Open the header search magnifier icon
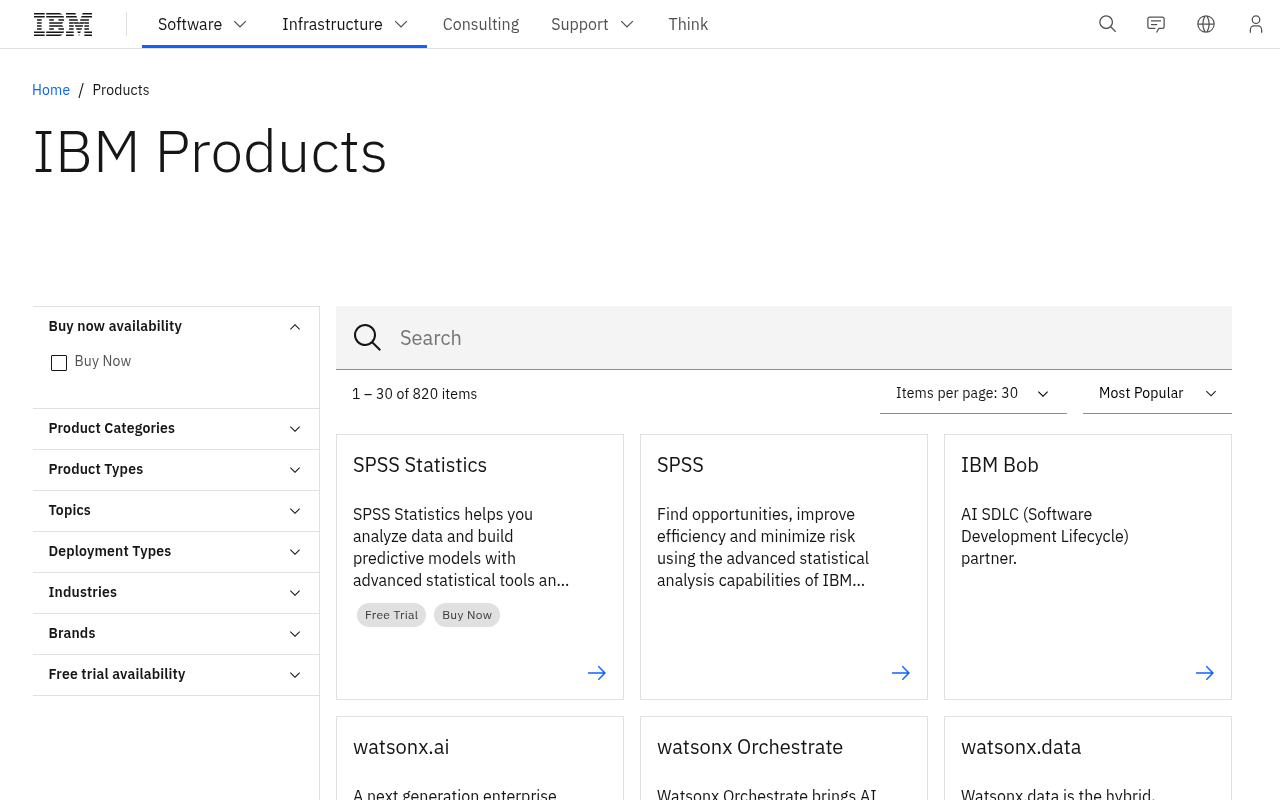The height and width of the screenshot is (800, 1280). click(1107, 24)
